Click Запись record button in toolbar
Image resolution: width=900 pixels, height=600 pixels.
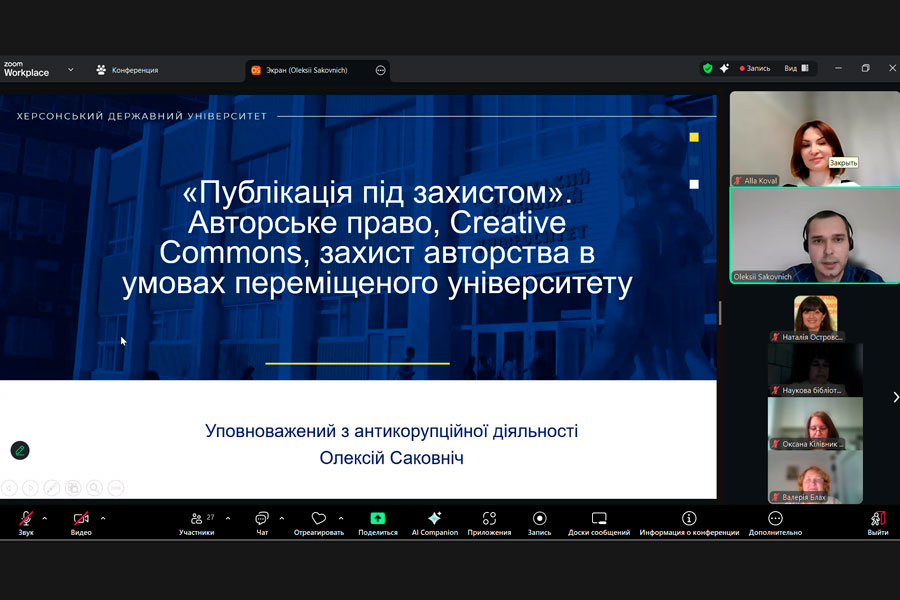click(540, 523)
